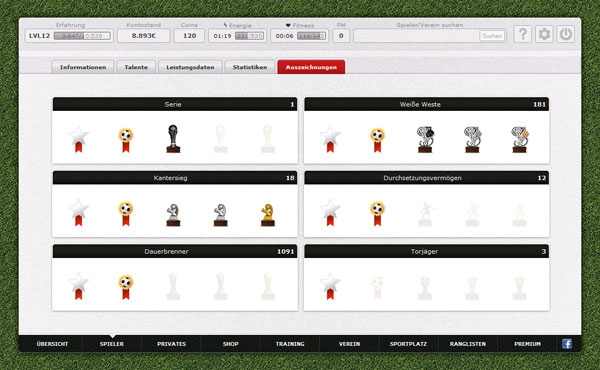The height and width of the screenshot is (370, 600).
Task: Select the football rosette under Dauerbrenner
Action: (126, 287)
